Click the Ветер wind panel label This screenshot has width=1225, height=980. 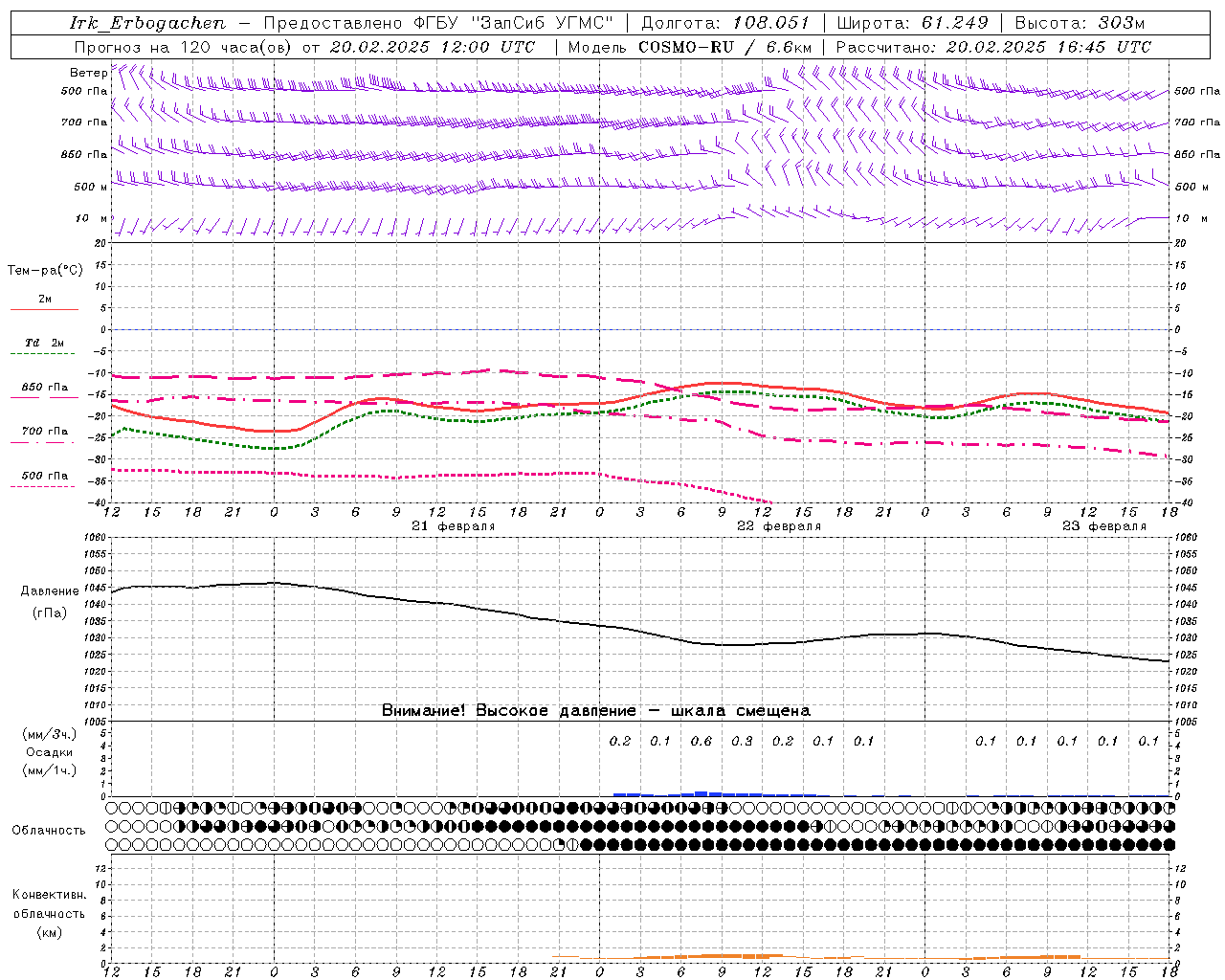click(88, 73)
